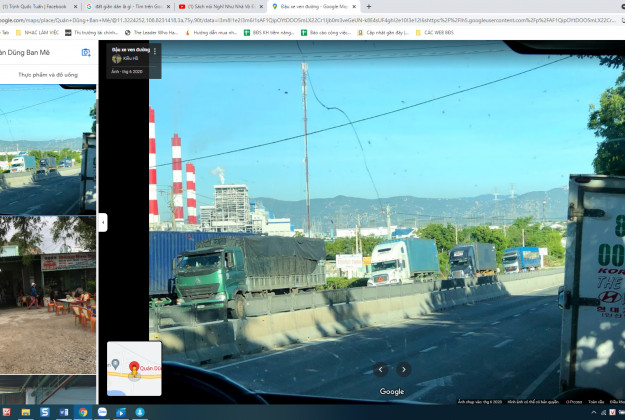Open the round blue contact taskbar icon
The height and width of the screenshot is (420, 625).
(x=140, y=412)
